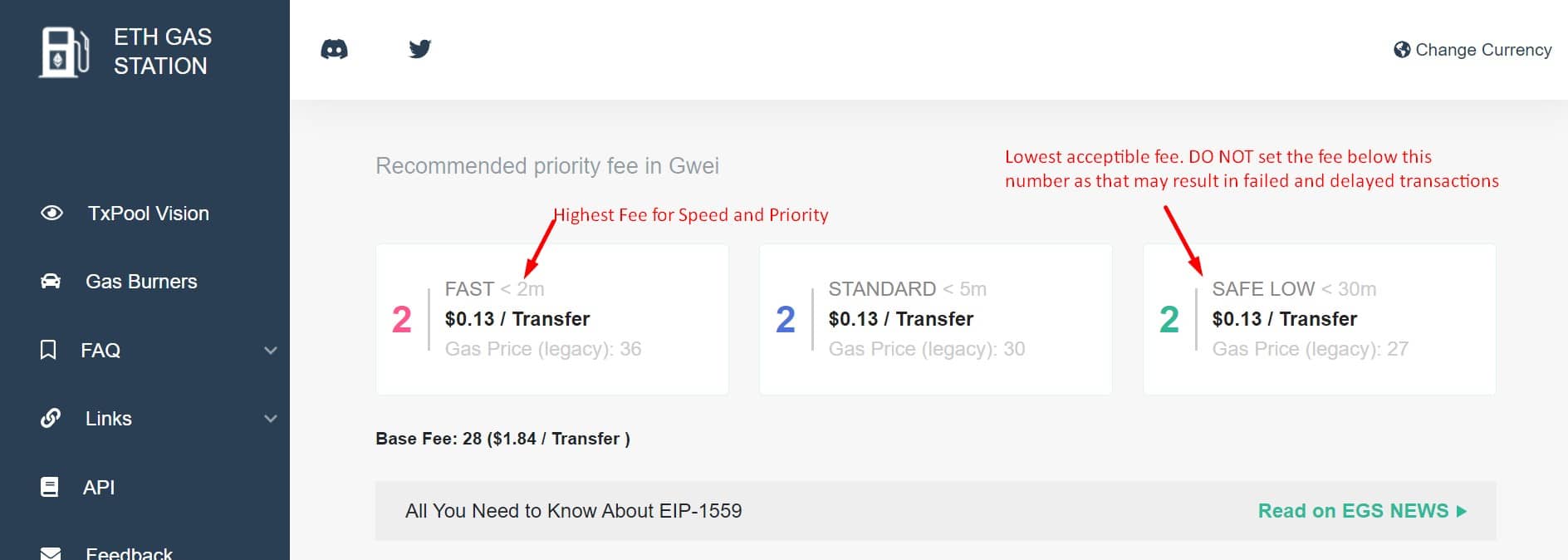Open TxPool Vision in the sidebar

click(x=149, y=214)
